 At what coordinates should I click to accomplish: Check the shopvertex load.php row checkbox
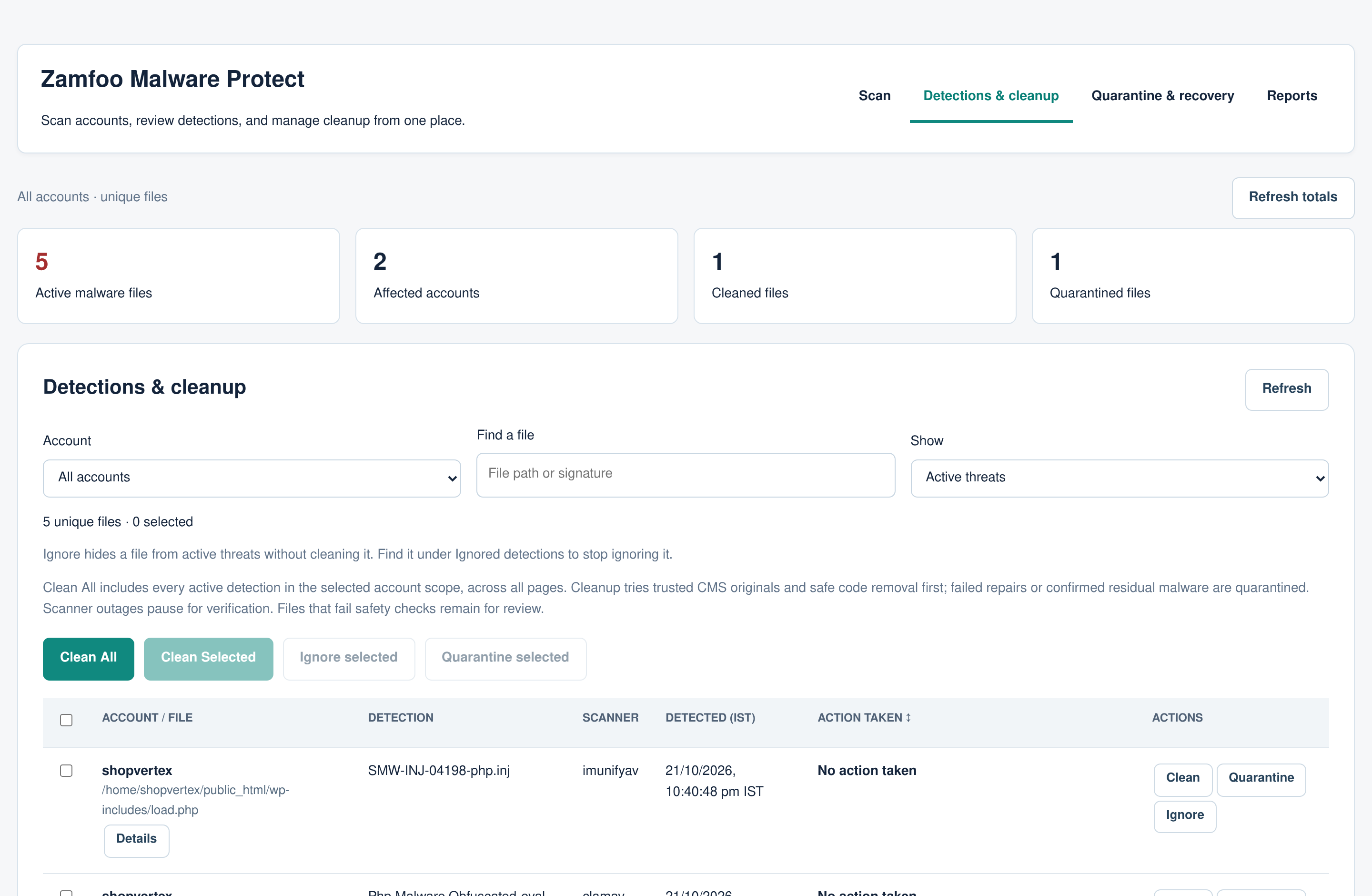point(66,770)
